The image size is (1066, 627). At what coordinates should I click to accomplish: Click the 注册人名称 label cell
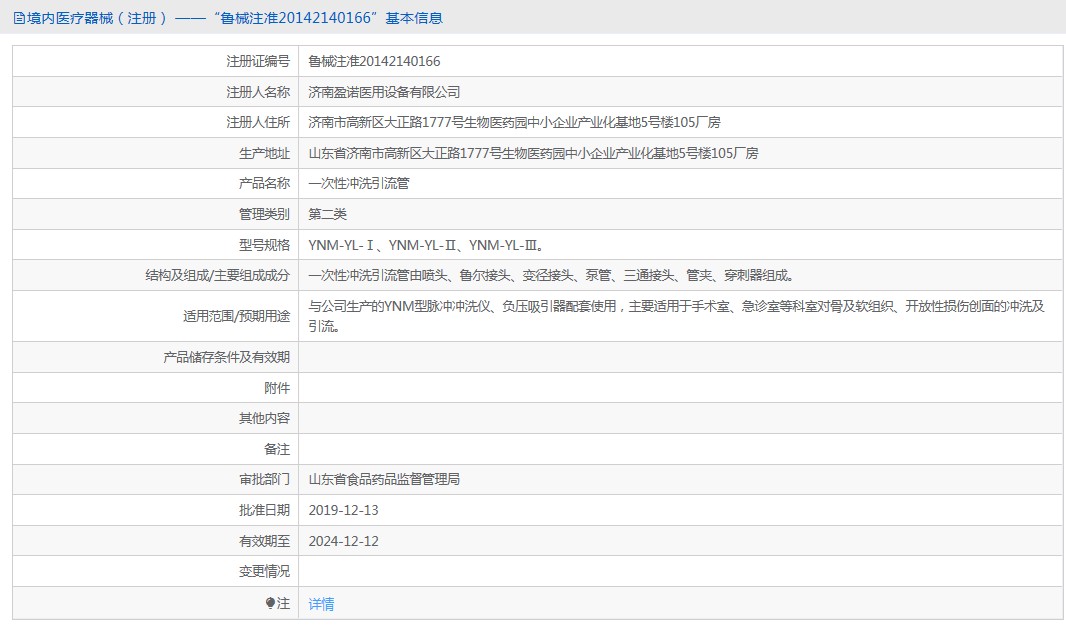156,92
